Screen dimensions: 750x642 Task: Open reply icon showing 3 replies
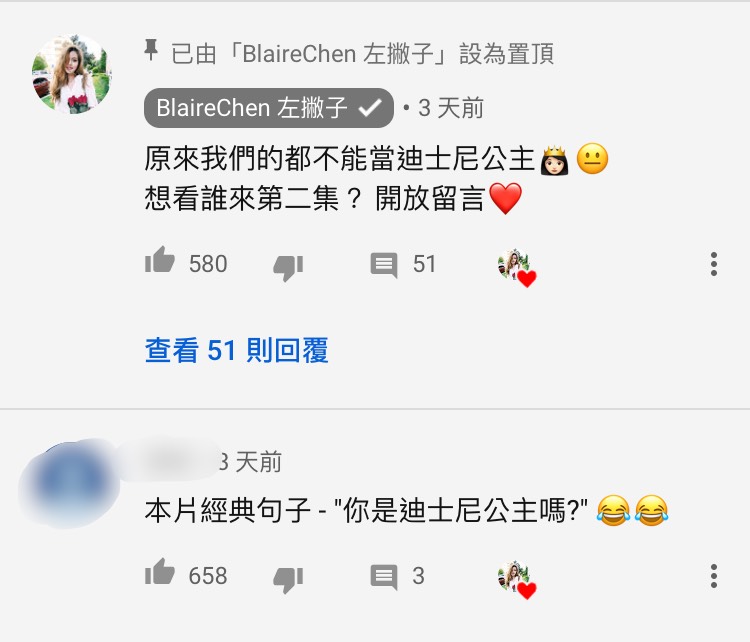tap(384, 576)
